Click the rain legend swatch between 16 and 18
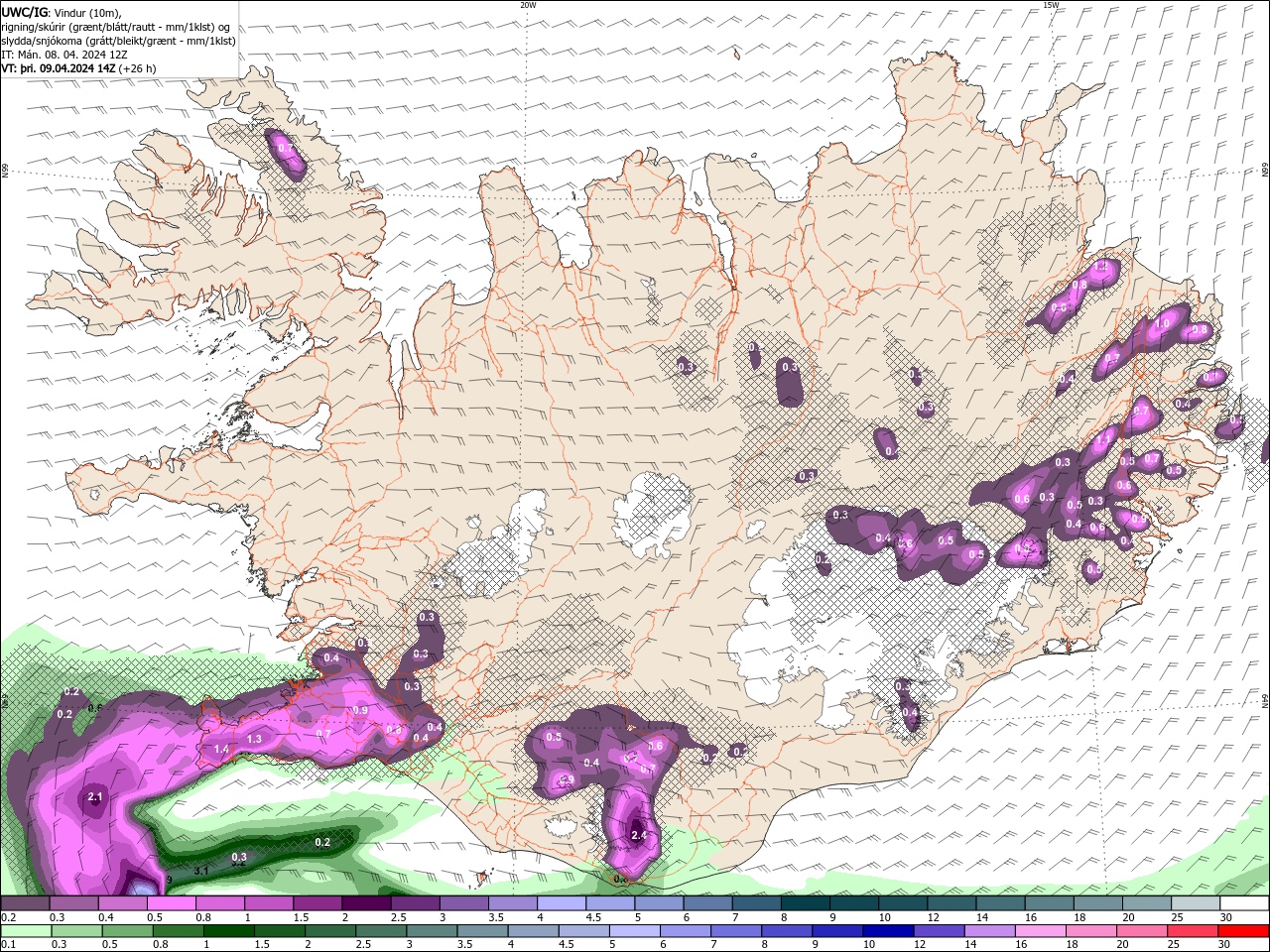 (x=1041, y=930)
